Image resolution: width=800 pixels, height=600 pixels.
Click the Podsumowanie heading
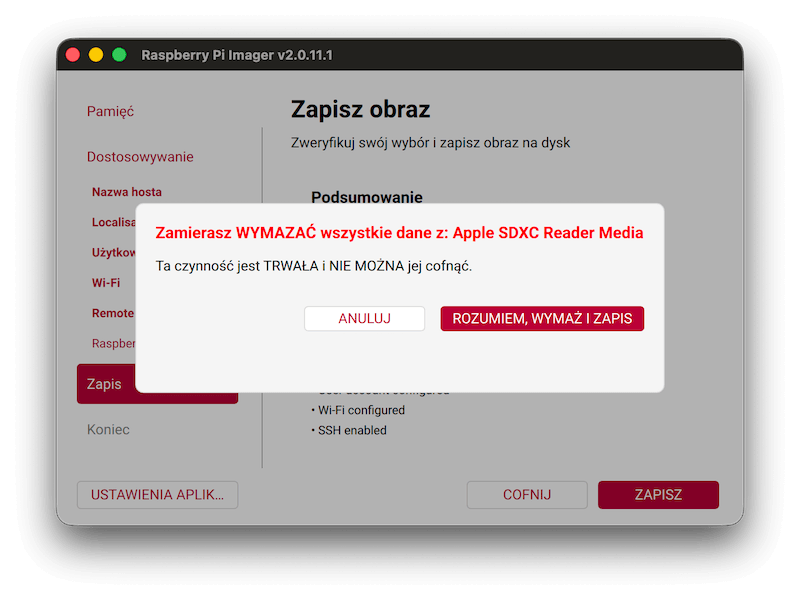click(x=367, y=197)
